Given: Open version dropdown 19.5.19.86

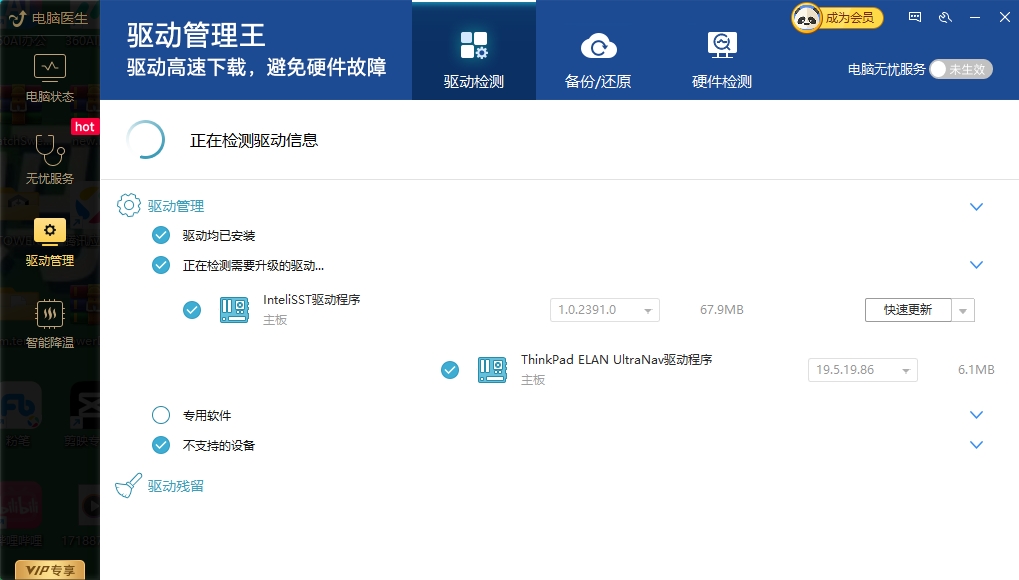Looking at the screenshot, I should (x=863, y=370).
